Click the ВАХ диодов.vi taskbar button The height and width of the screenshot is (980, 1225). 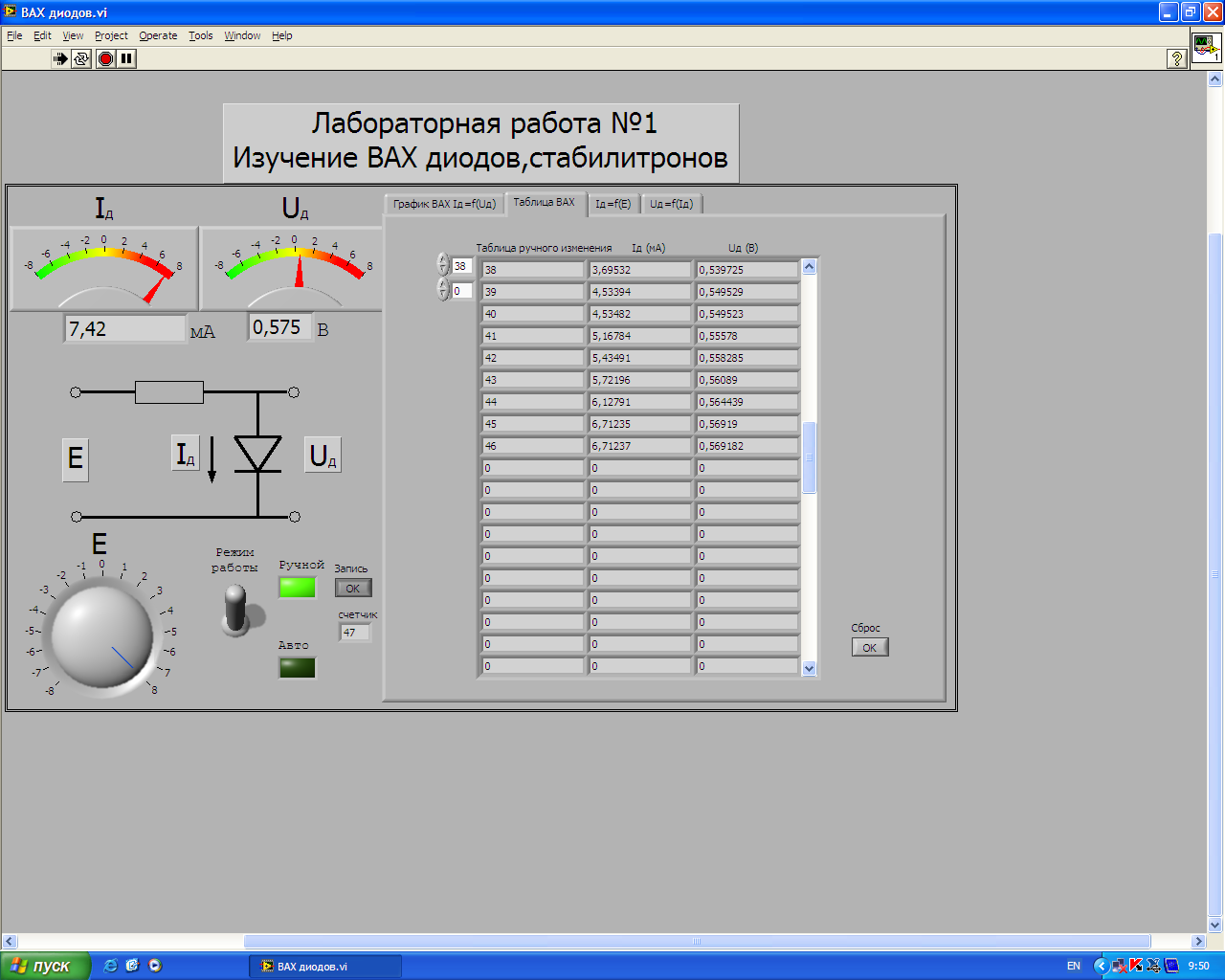tap(325, 966)
